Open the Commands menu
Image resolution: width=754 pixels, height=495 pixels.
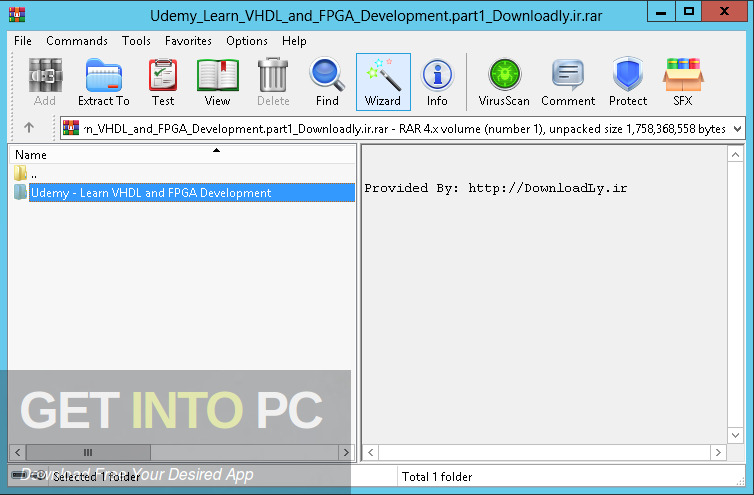coord(77,41)
